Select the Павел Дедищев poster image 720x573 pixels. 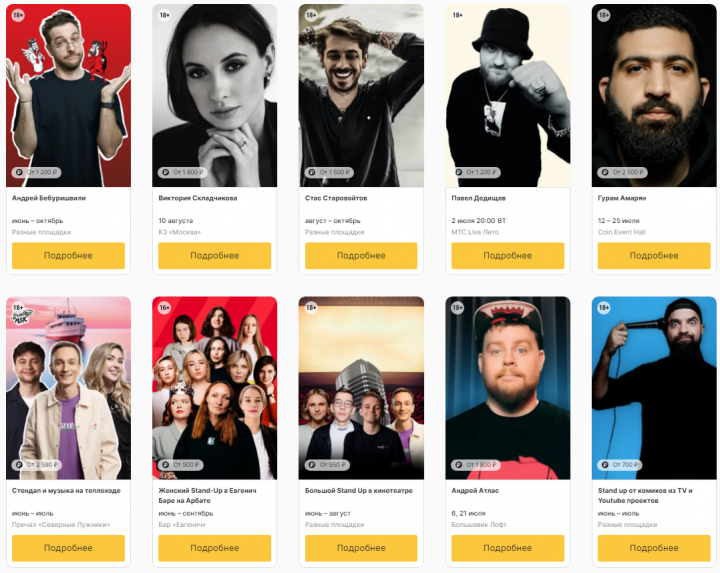[507, 96]
